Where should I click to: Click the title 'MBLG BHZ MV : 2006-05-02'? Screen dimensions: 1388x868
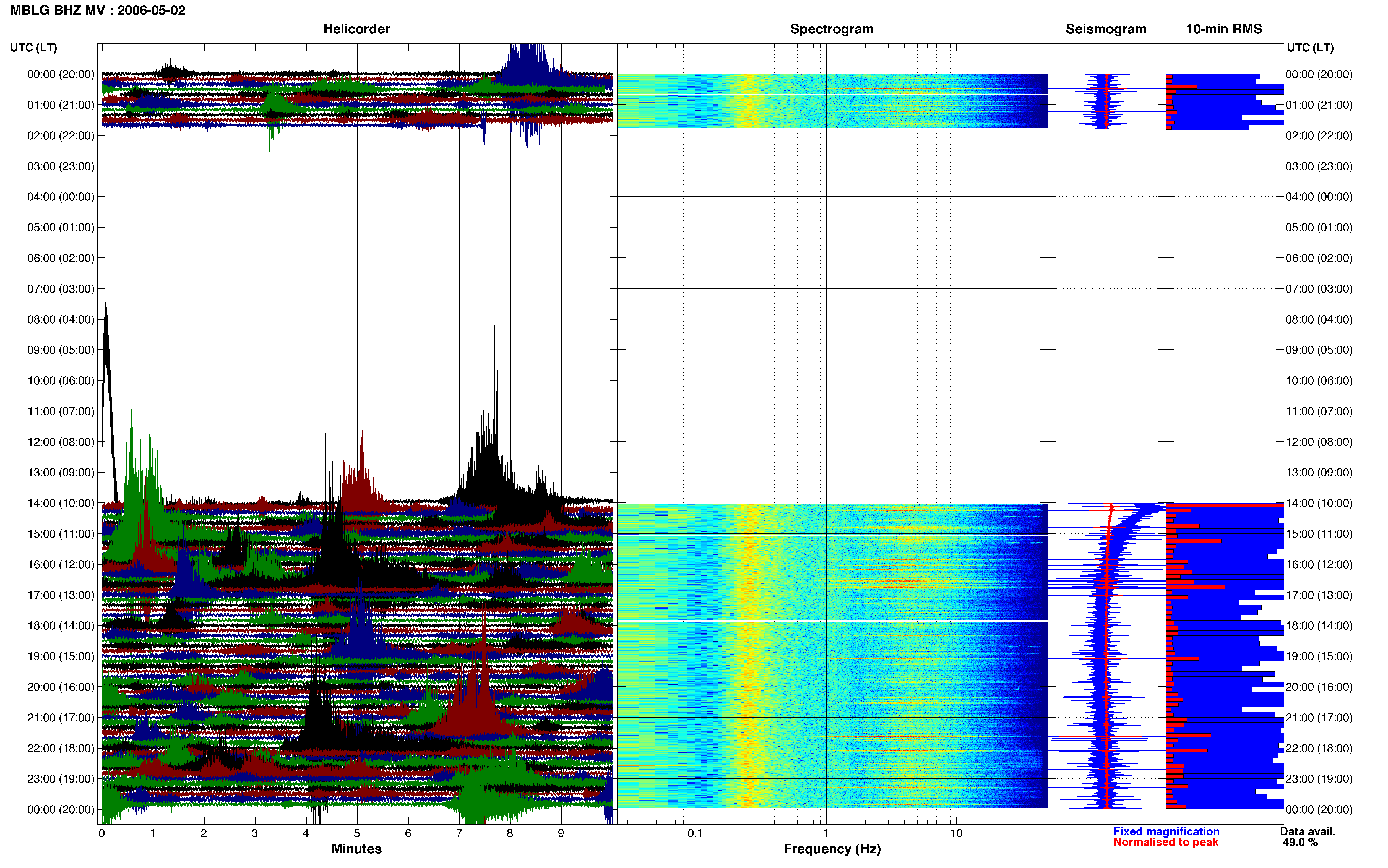98,10
